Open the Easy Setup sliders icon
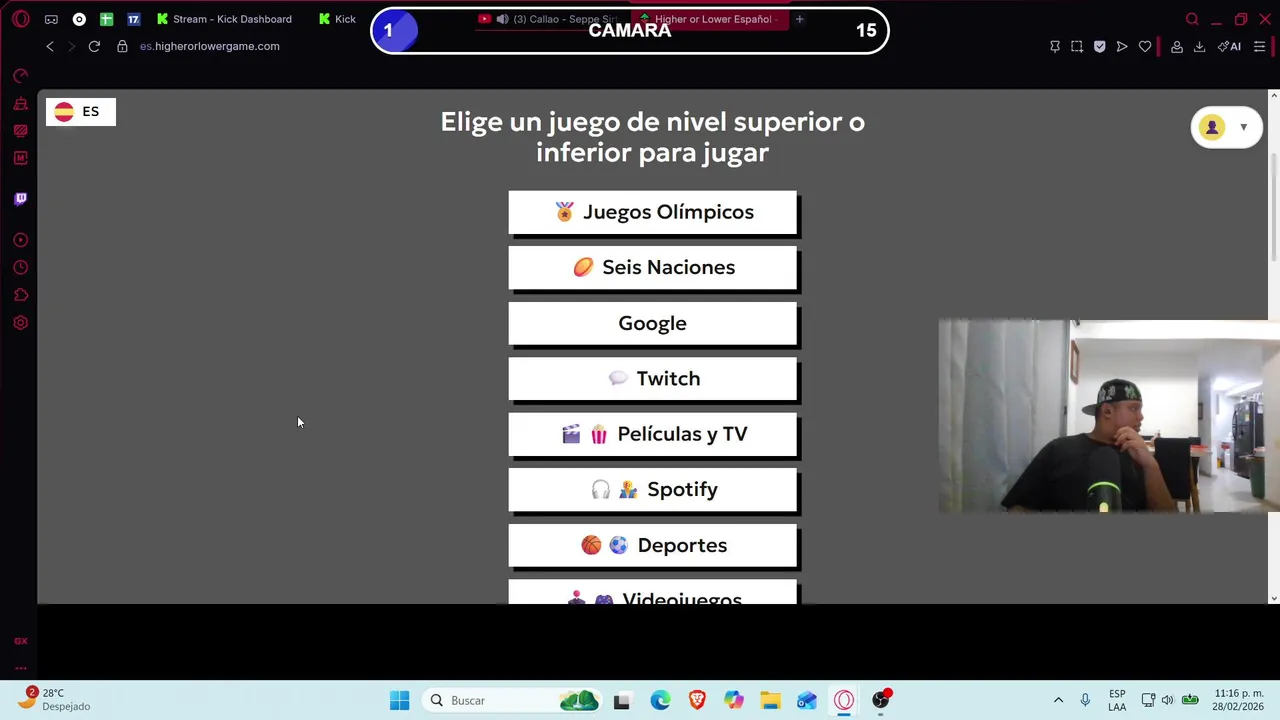Screen dimensions: 1280x720 point(1260,46)
